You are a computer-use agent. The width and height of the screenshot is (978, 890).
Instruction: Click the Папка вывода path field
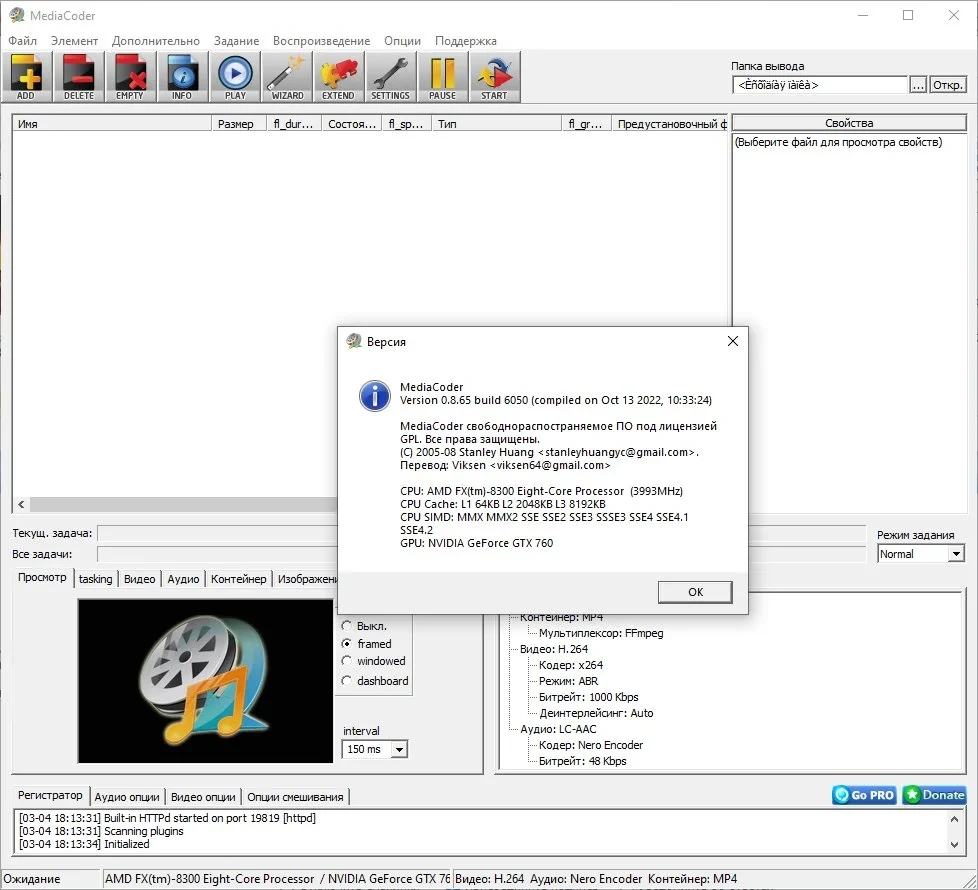click(x=820, y=85)
